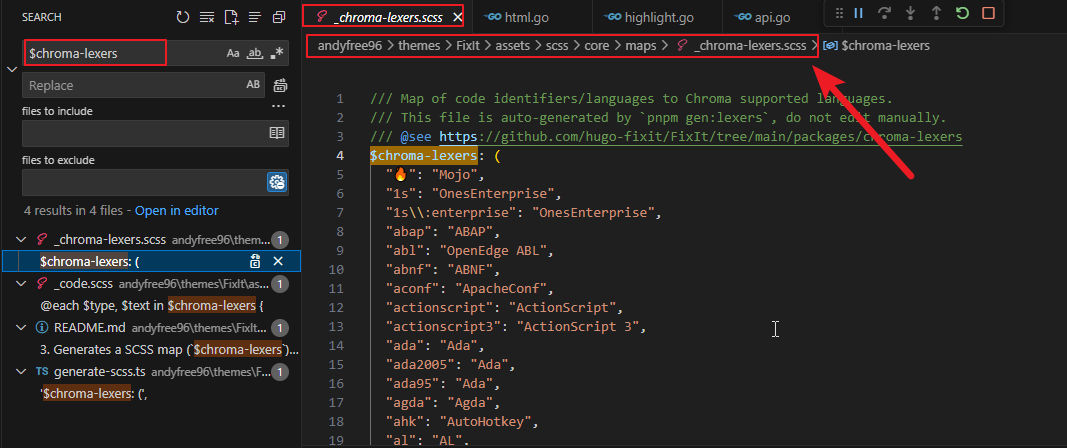Click Sass icon on _chroma-lexers.scss result
The image size is (1067, 448).
[42, 240]
